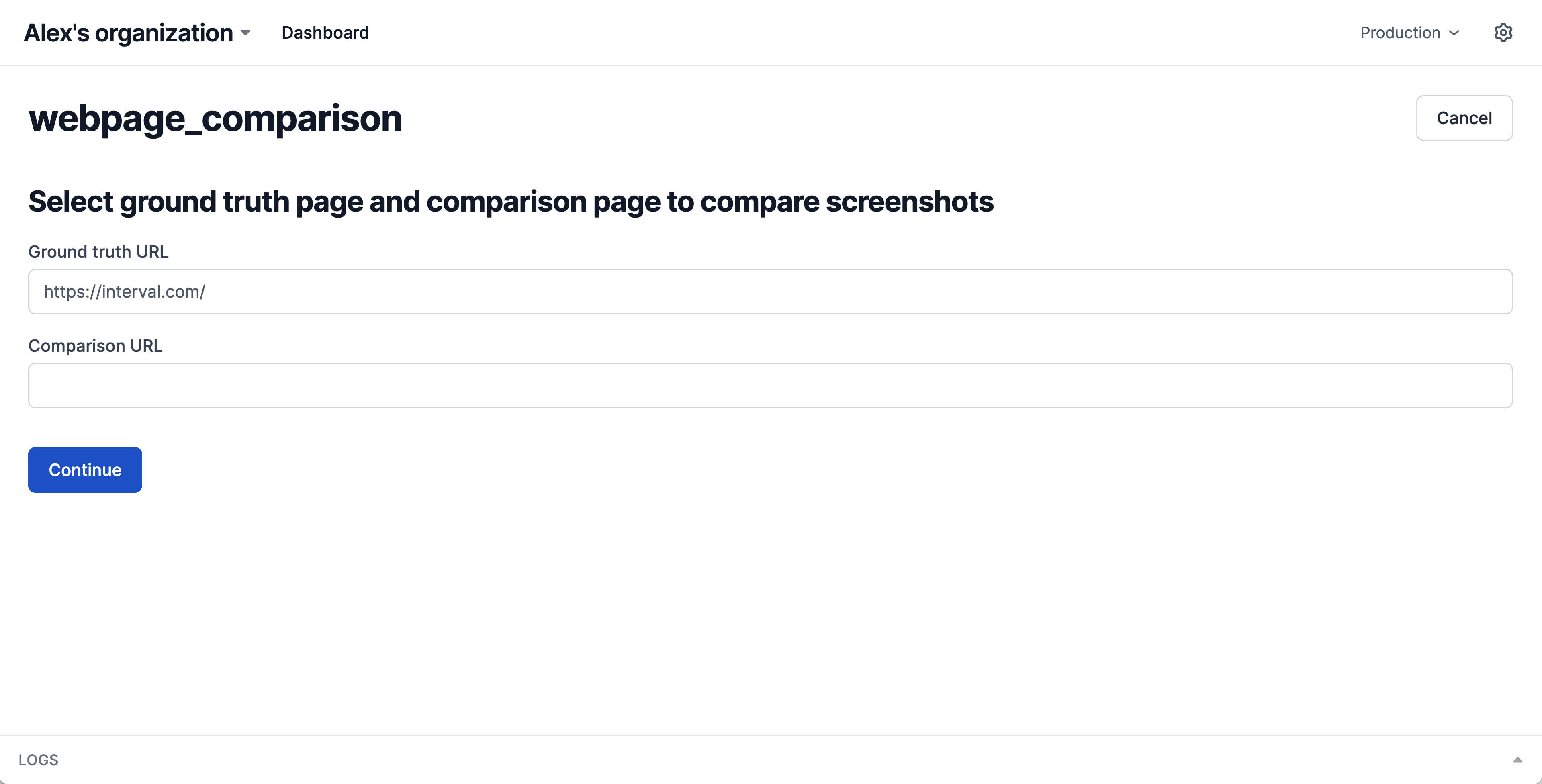
Task: Click caret arrow beside Alex's organization
Action: pyautogui.click(x=245, y=33)
